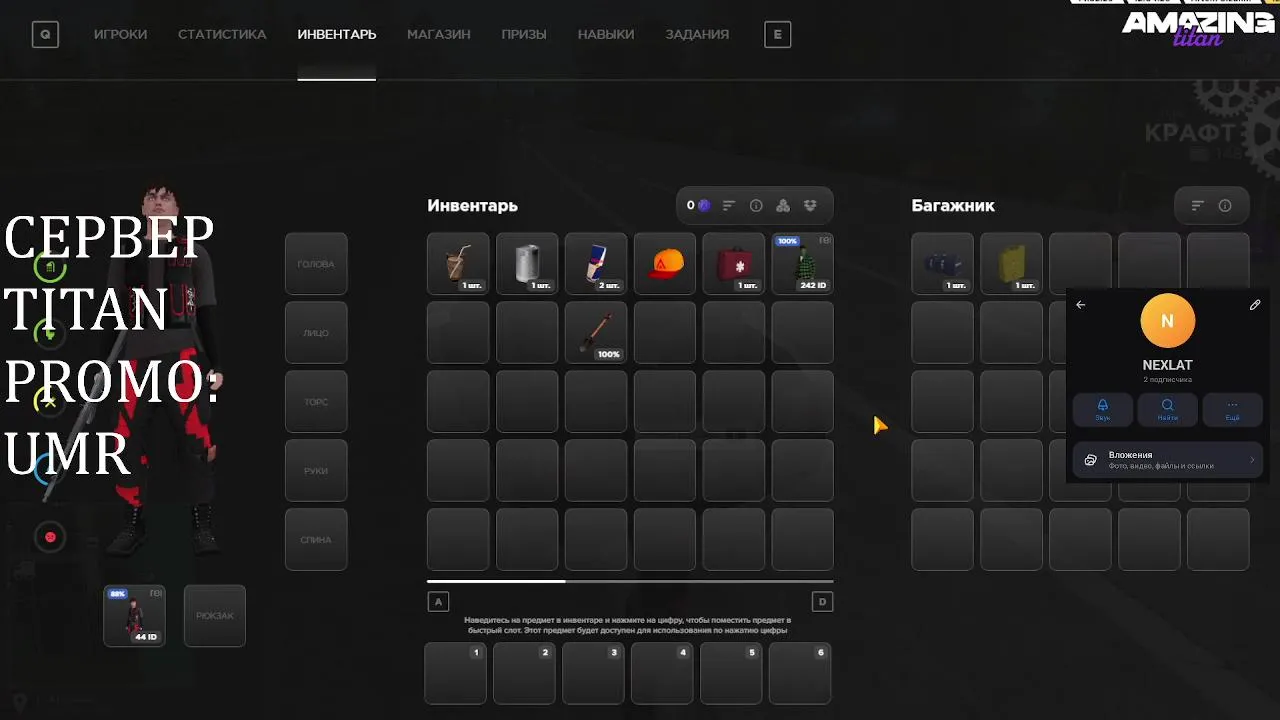Open the inventory info icon
Screen dimensions: 1280x720
point(756,206)
